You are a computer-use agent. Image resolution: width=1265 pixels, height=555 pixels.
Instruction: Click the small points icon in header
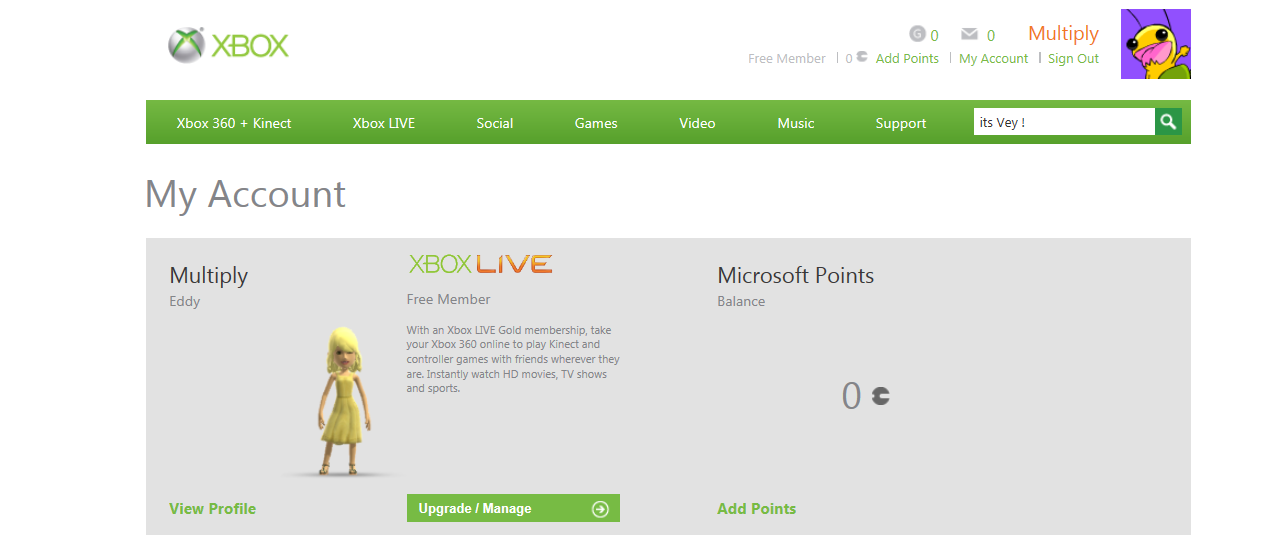click(862, 57)
